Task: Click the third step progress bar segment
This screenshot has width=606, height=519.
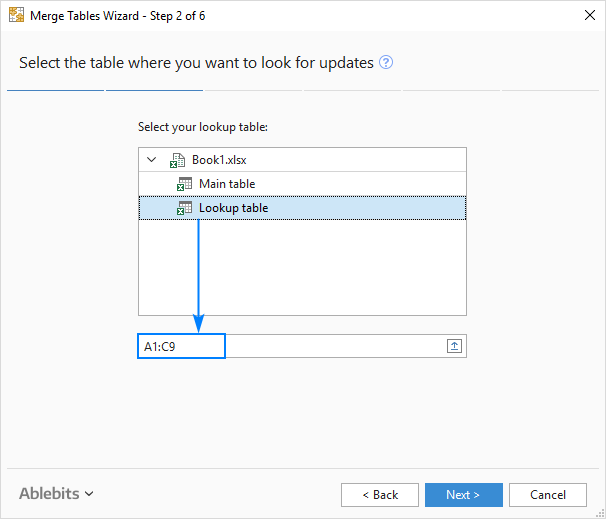Action: click(x=253, y=90)
